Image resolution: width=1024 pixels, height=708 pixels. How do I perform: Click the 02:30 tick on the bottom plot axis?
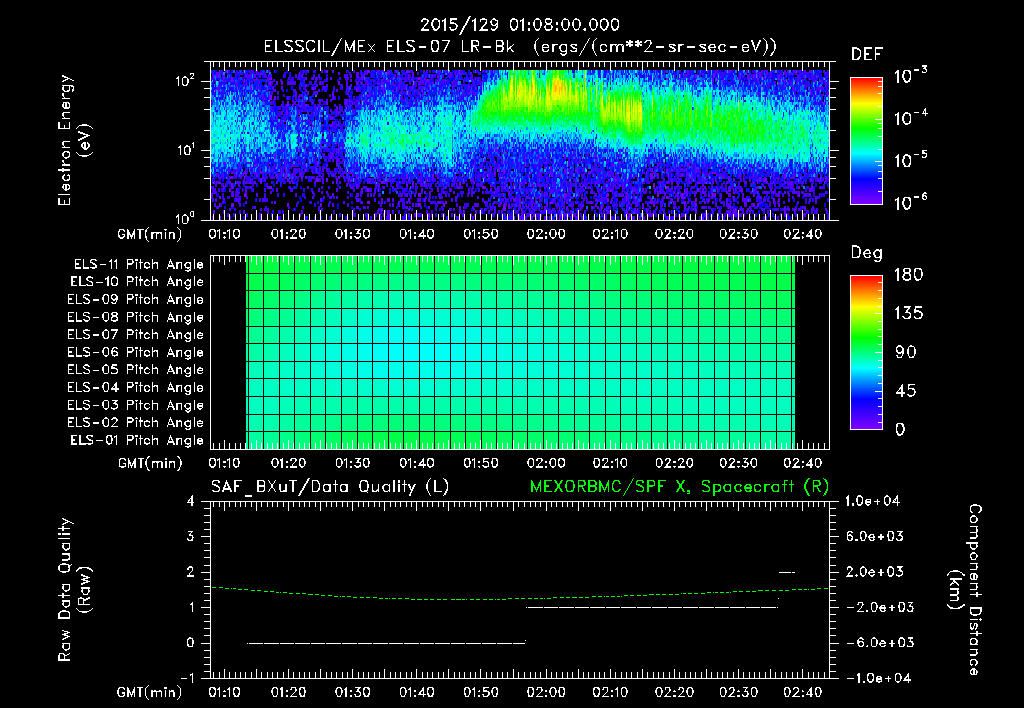click(x=739, y=692)
